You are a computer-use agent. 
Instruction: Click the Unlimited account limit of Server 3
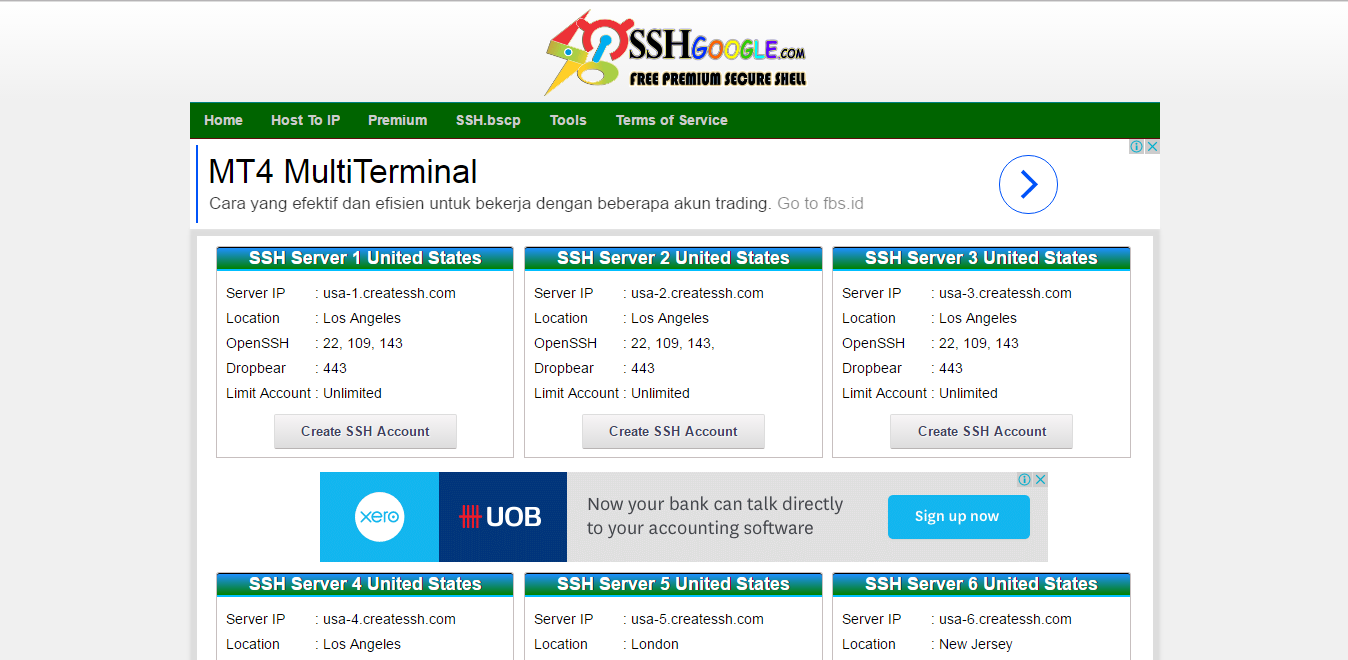pos(968,393)
